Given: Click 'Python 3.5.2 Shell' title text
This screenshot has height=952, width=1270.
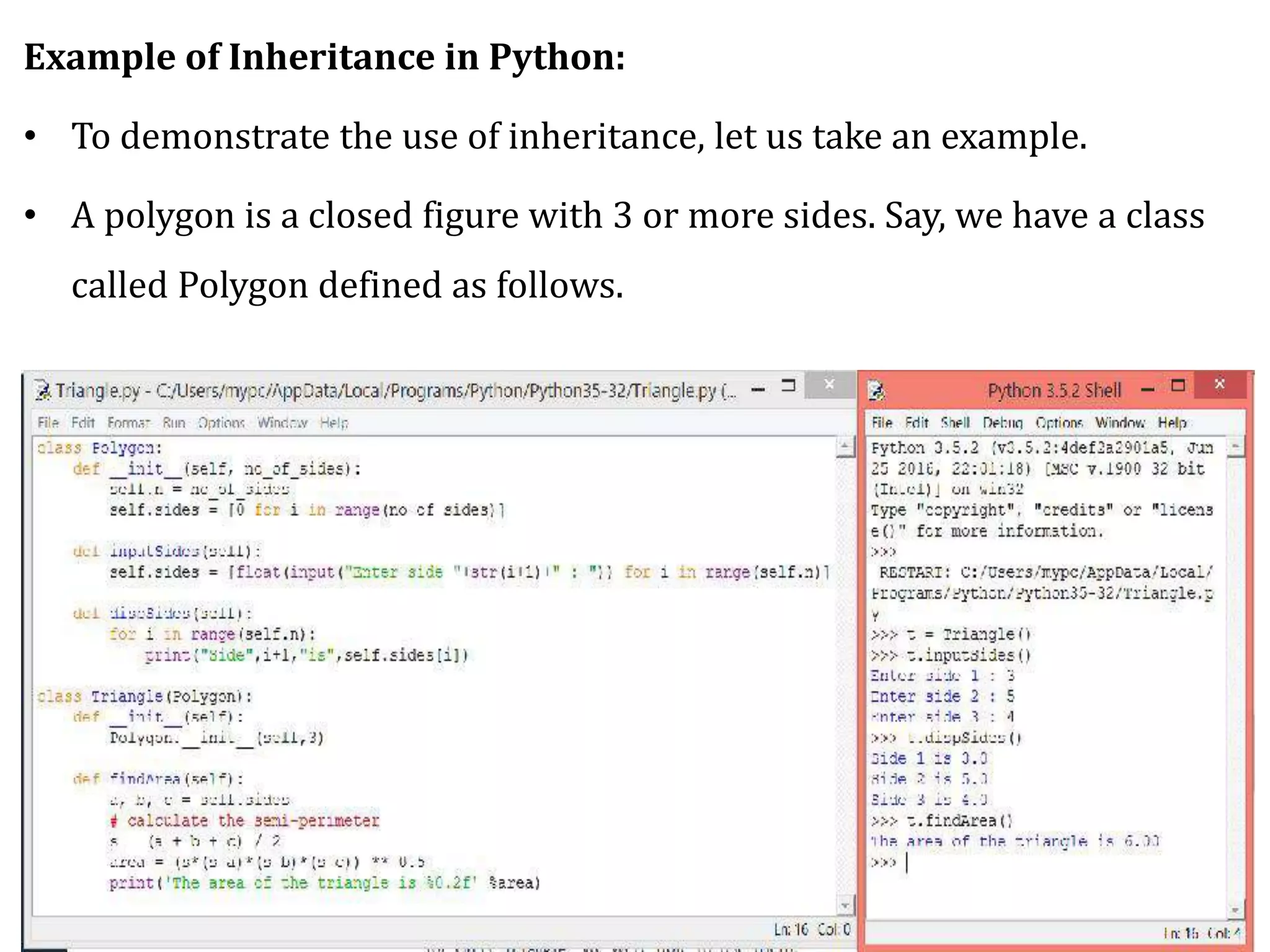Looking at the screenshot, I should 1054,390.
